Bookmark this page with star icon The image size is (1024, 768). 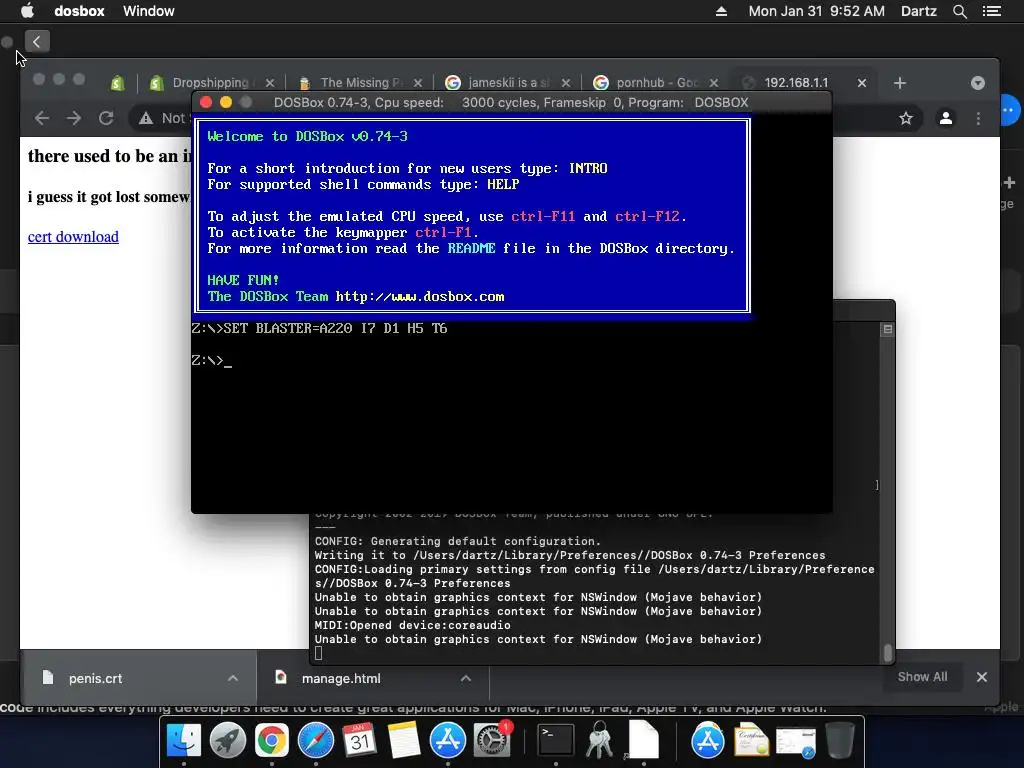(x=906, y=118)
